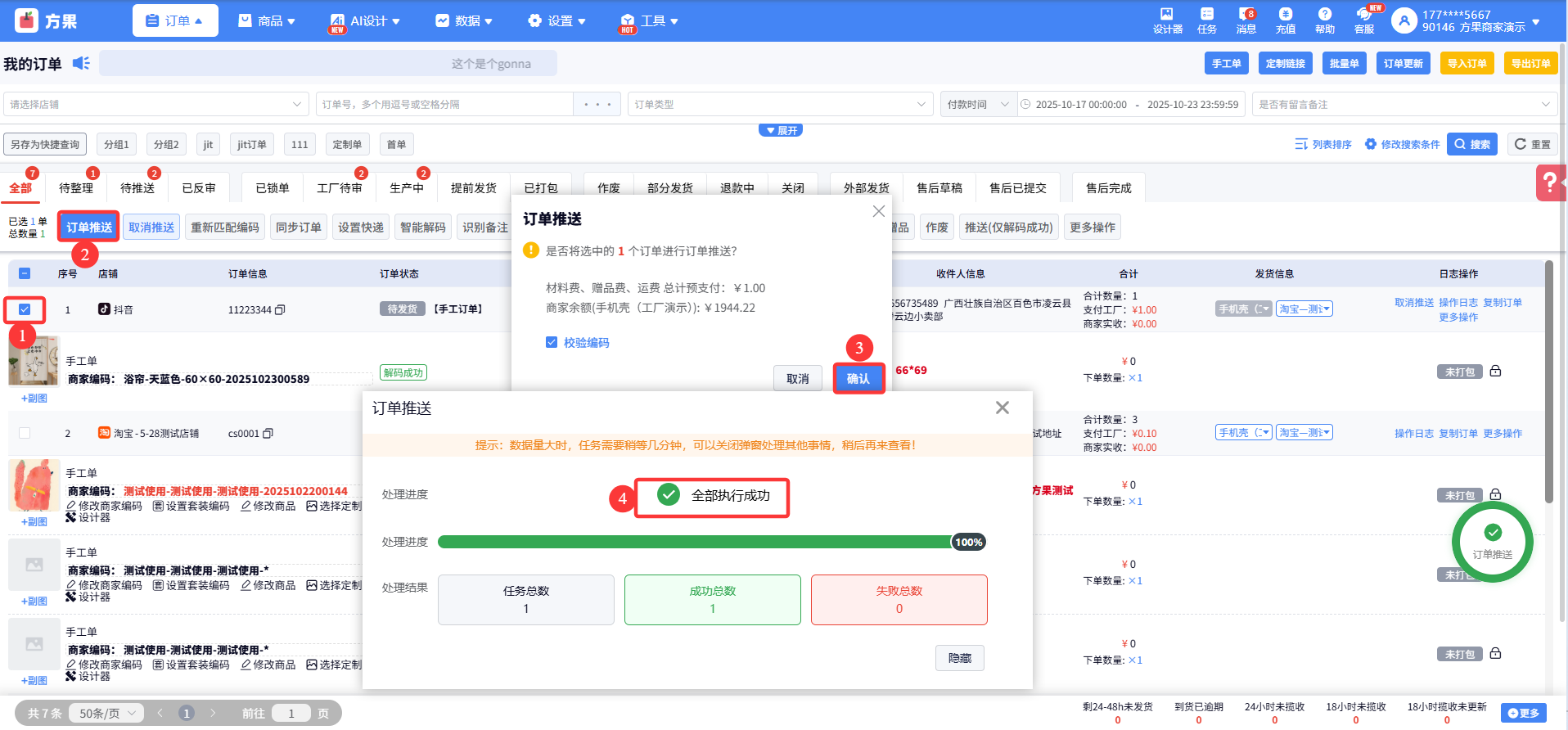Open the 50条/页 page size dropdown

tap(106, 713)
